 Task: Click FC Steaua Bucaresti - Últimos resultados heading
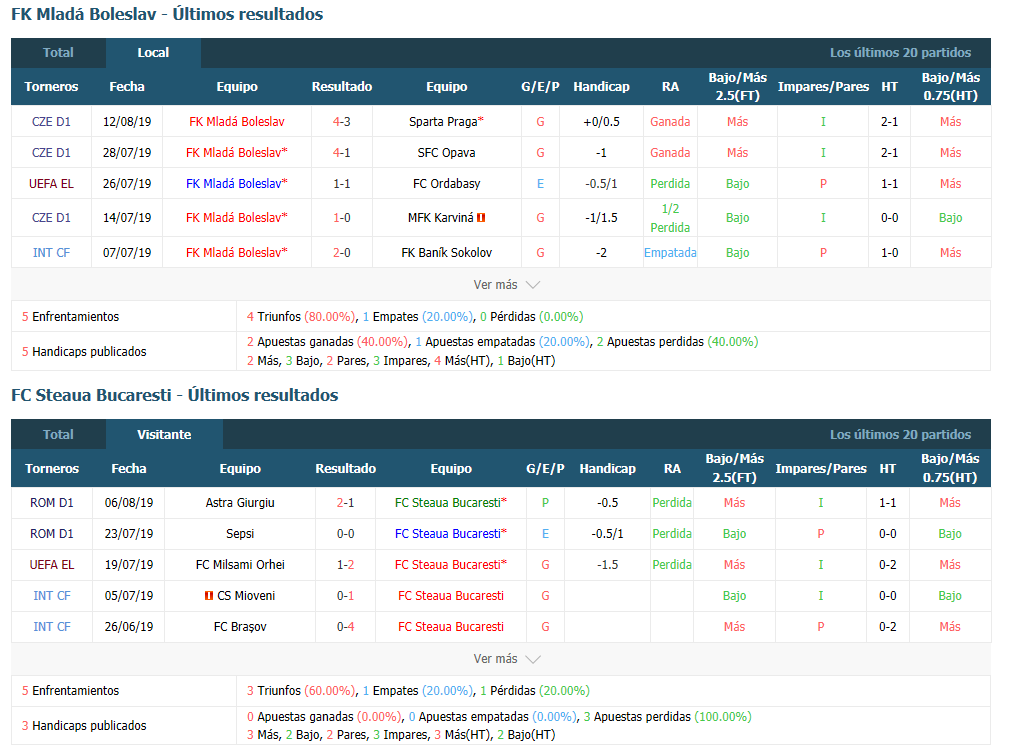click(x=175, y=395)
